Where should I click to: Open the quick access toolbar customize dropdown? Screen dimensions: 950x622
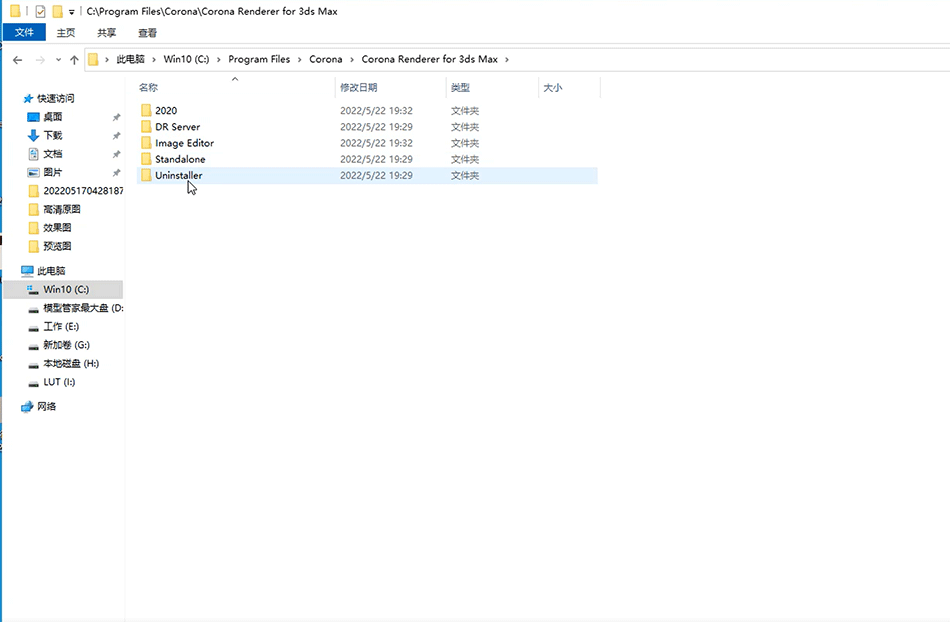coord(71,12)
